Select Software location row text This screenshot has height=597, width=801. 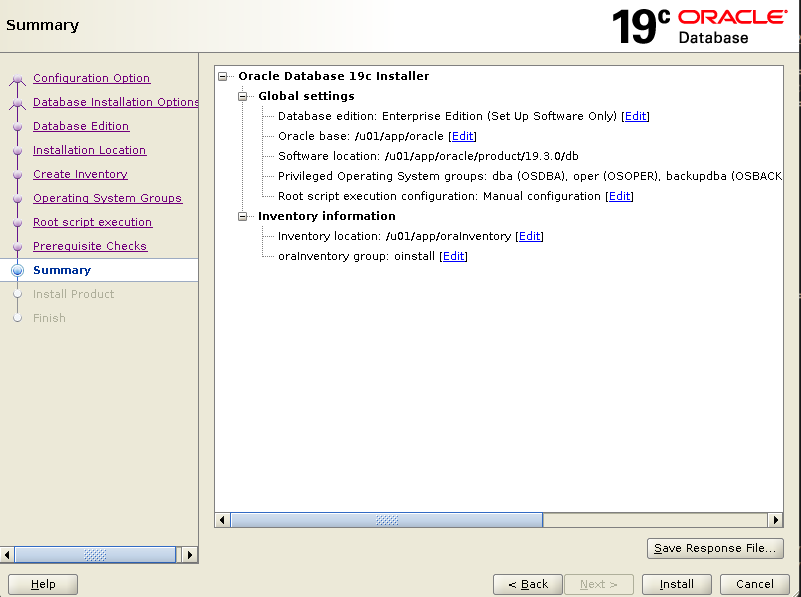pyautogui.click(x=428, y=156)
